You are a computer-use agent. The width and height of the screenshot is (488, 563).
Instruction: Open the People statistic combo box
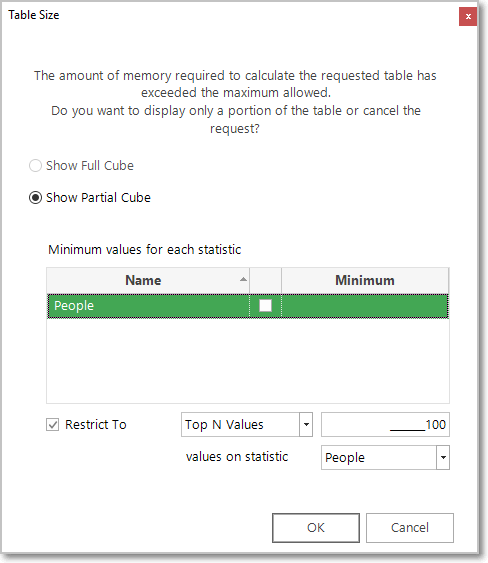385,457
